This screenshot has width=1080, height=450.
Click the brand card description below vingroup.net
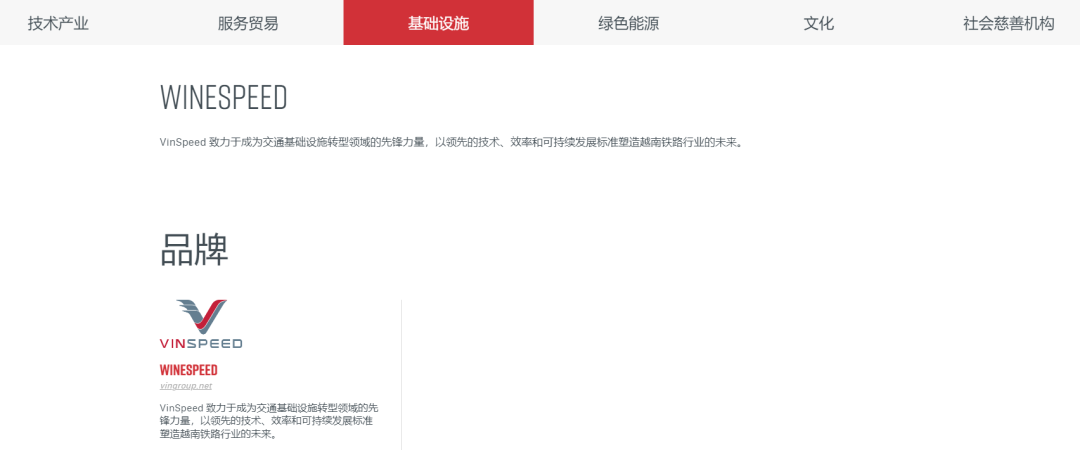(268, 421)
